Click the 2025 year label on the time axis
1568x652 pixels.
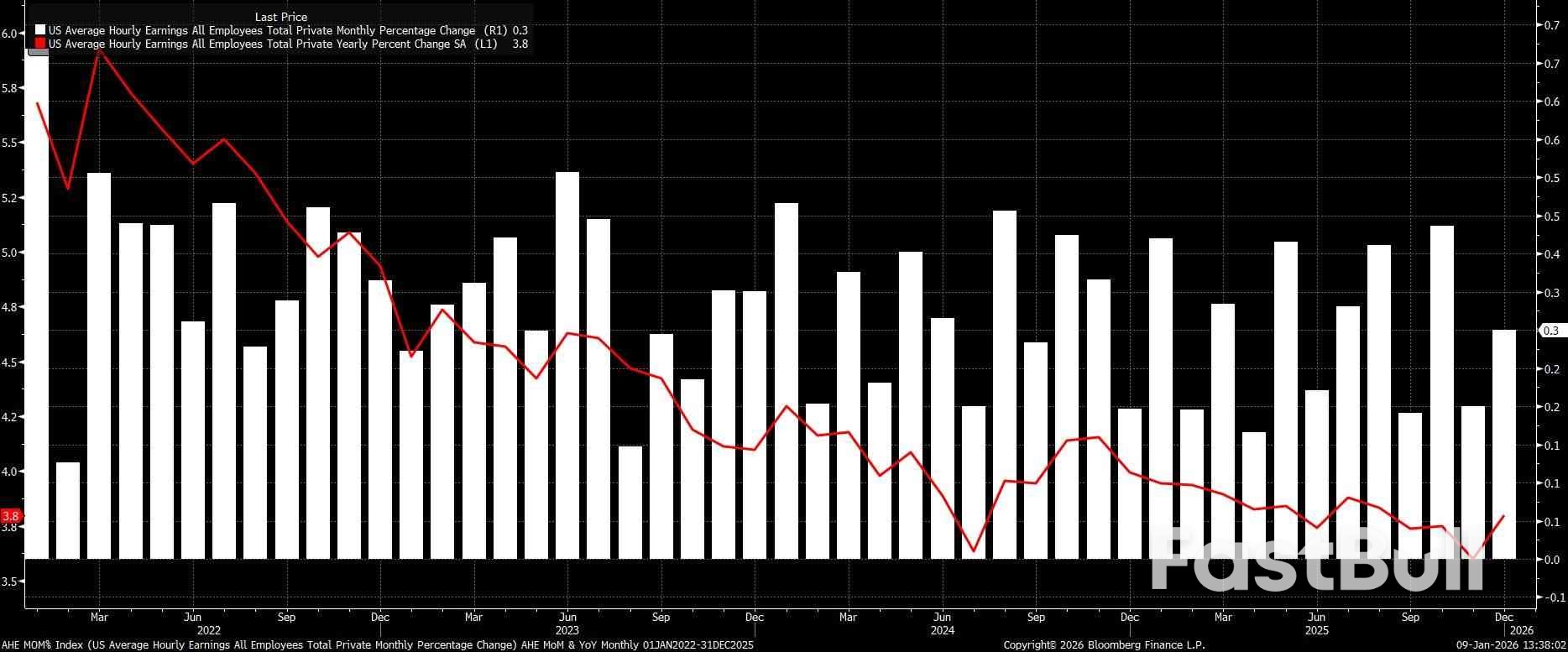coord(1316,629)
